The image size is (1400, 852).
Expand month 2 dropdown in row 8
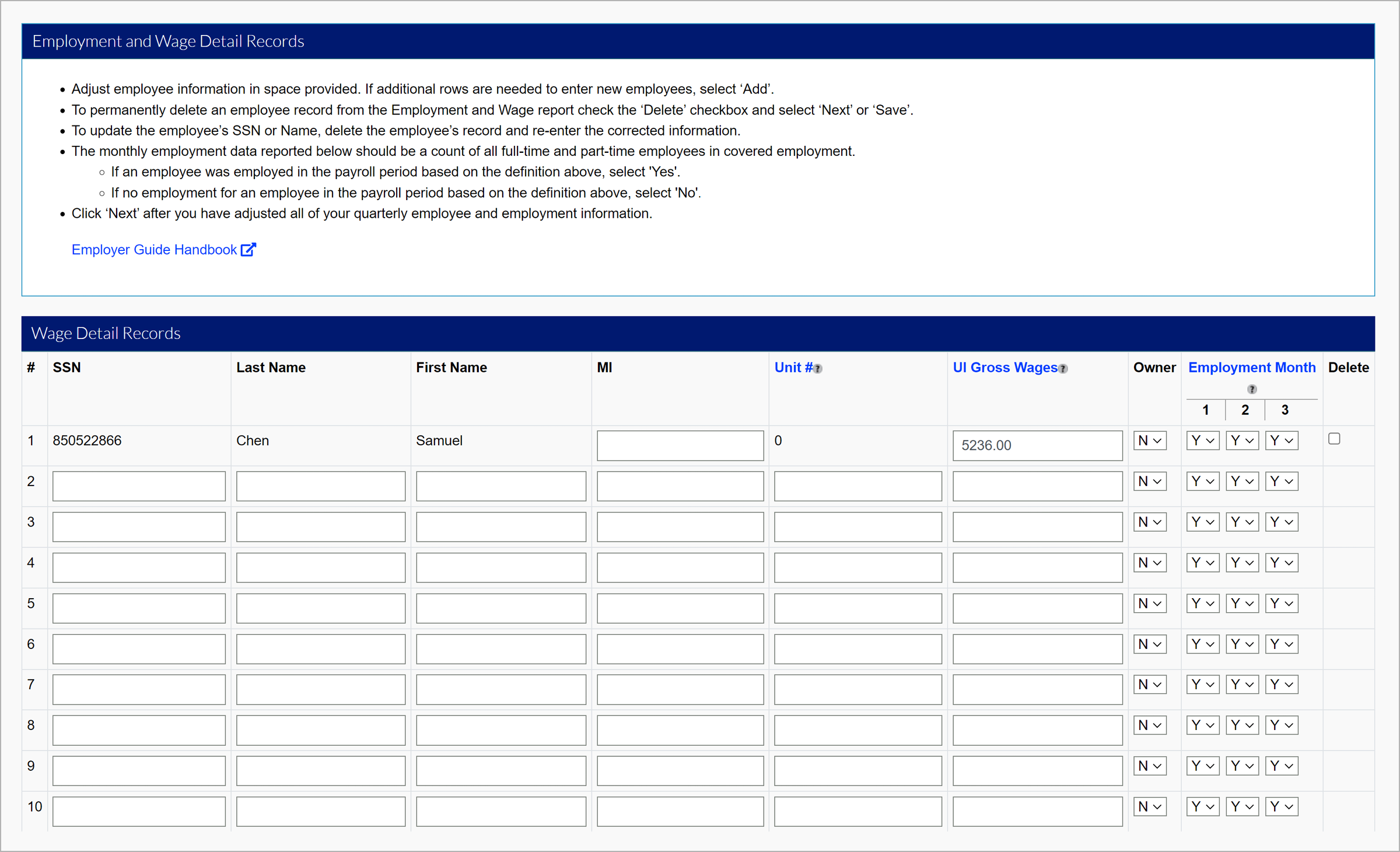(1242, 725)
